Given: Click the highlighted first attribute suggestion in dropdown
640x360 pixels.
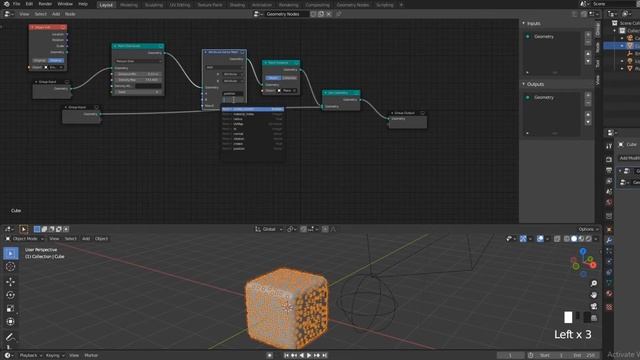Looking at the screenshot, I should (x=253, y=109).
